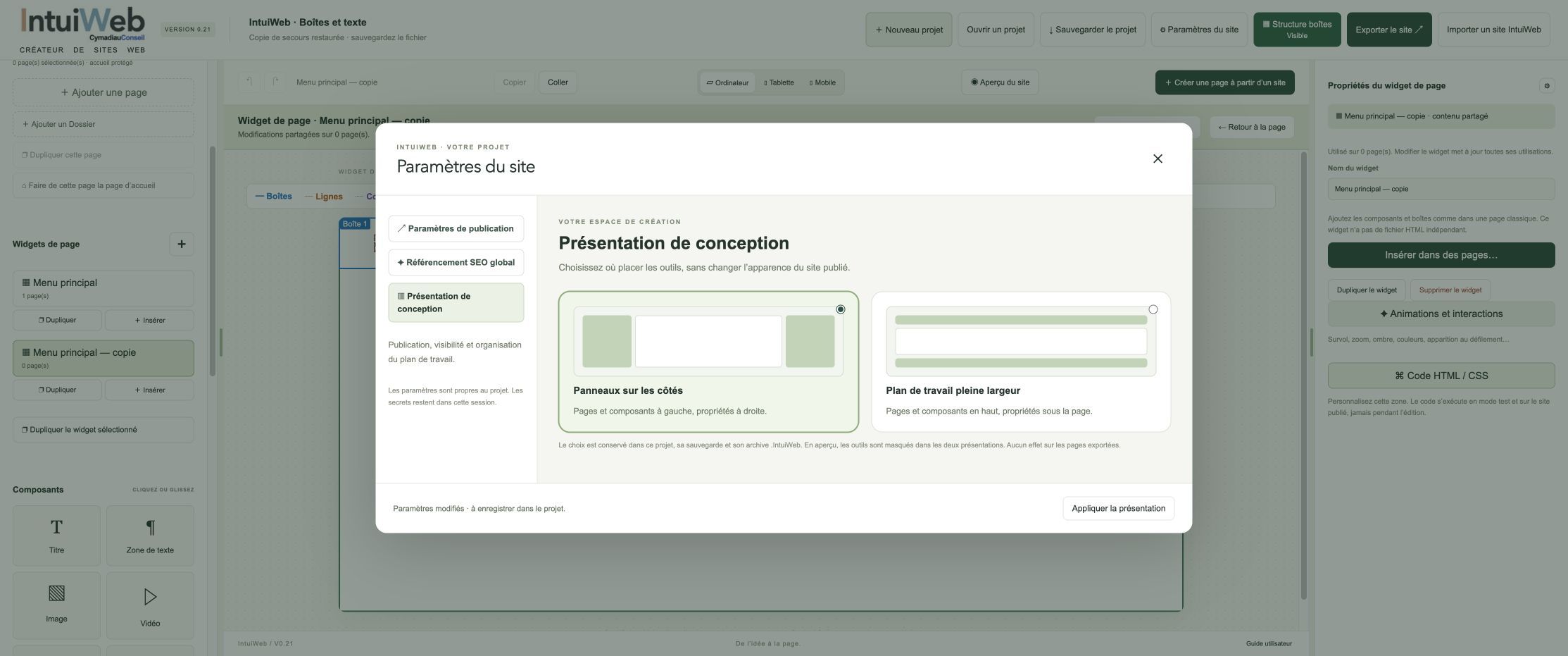The height and width of the screenshot is (656, 1568).
Task: Click the side panels layout preview thumbnail
Action: [x=708, y=341]
